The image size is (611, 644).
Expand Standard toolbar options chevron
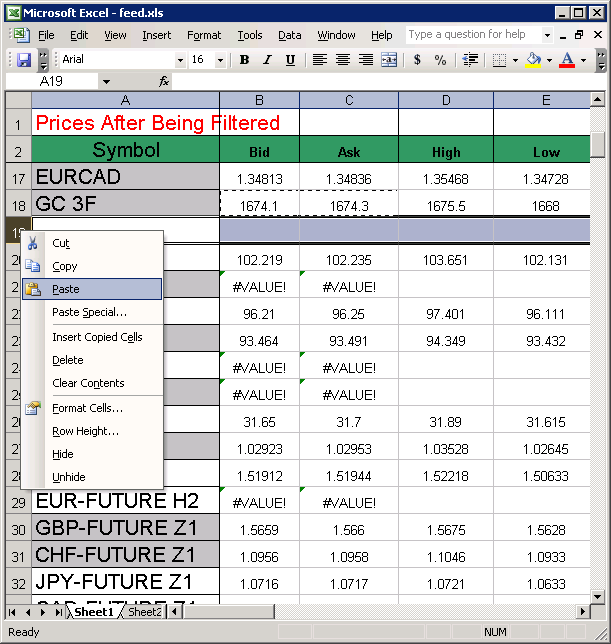[x=43, y=60]
